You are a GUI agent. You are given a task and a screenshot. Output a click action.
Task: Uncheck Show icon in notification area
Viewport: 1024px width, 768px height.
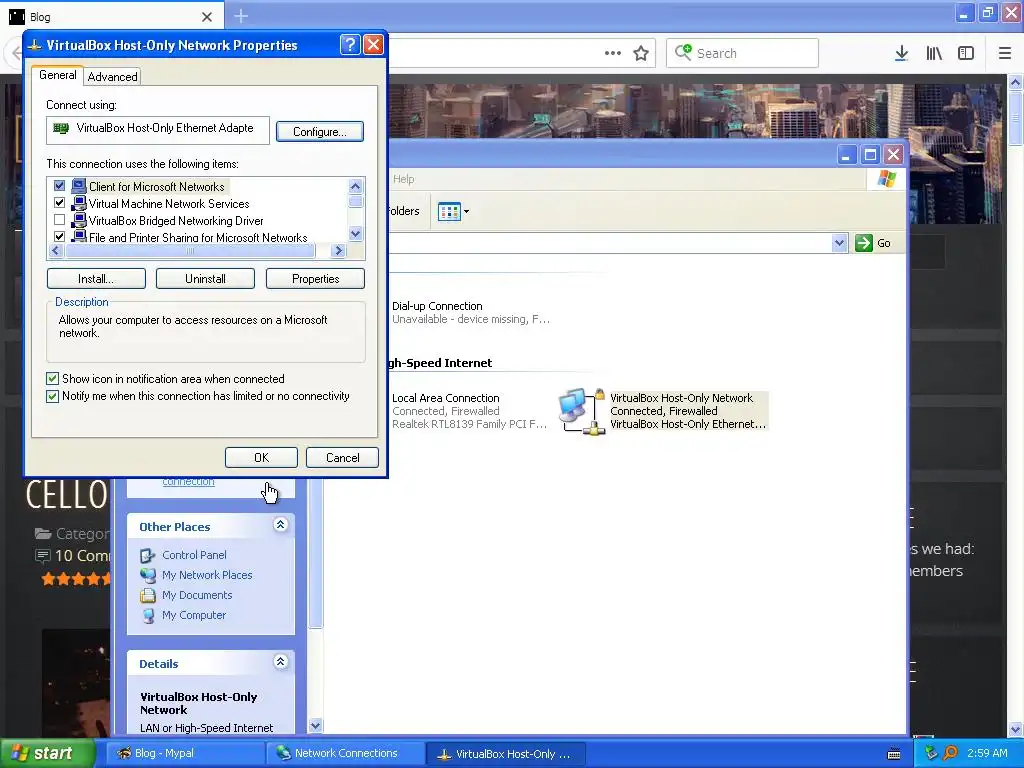click(52, 379)
